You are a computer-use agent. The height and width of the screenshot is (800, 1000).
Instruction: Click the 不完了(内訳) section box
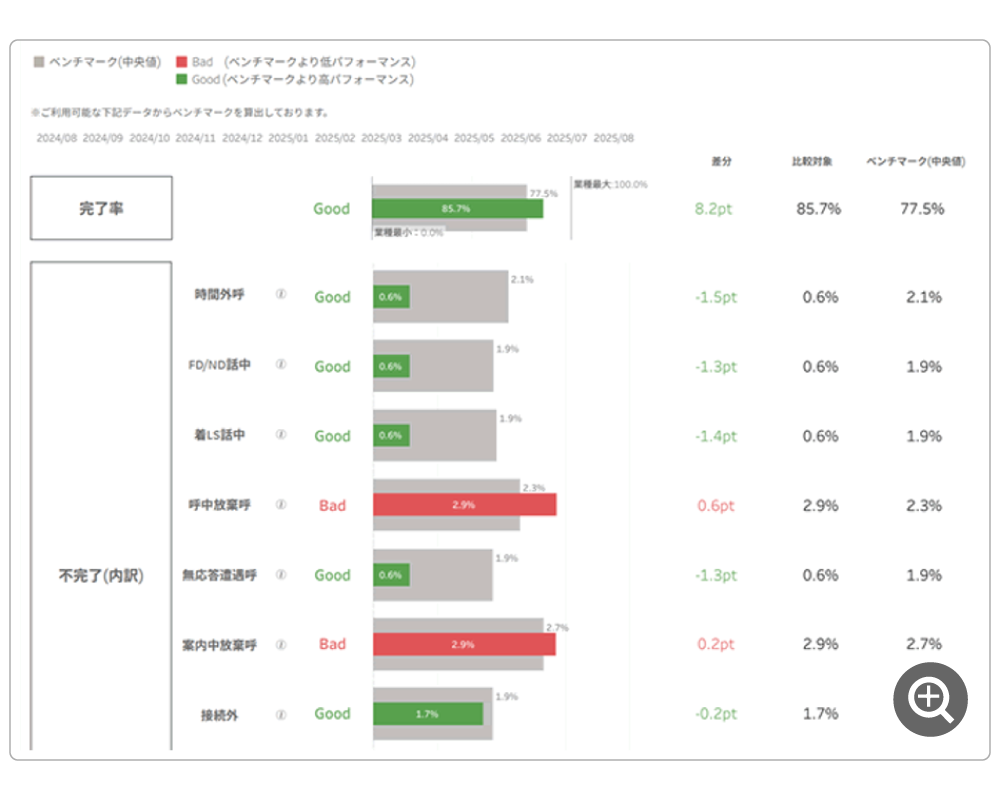click(101, 576)
